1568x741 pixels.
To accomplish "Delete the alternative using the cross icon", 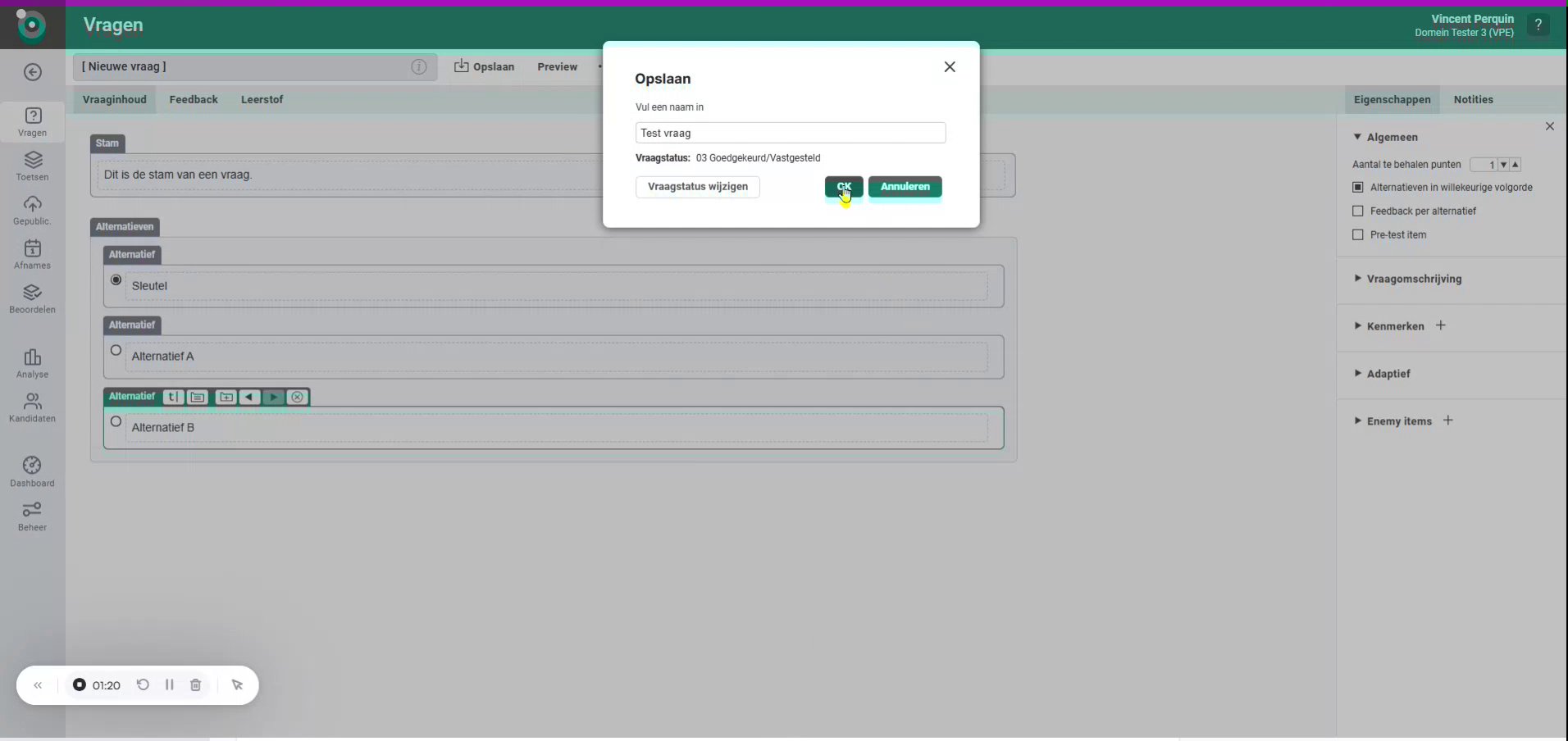I will click(x=297, y=398).
